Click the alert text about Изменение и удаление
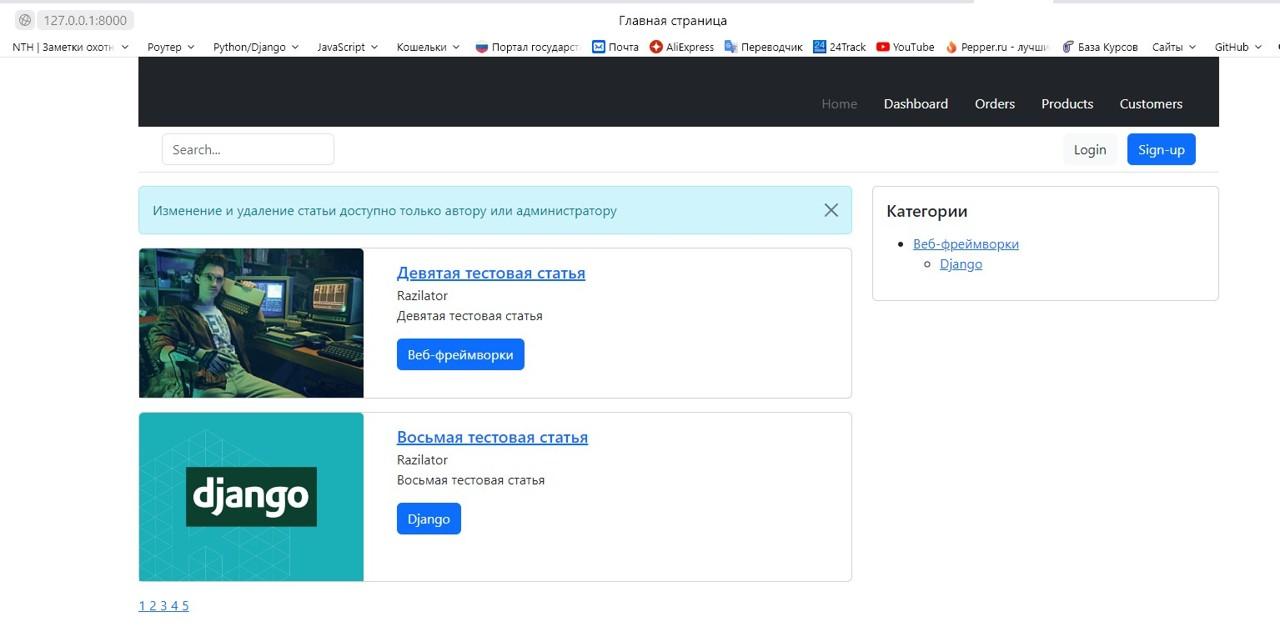The image size is (1280, 632). (x=385, y=211)
